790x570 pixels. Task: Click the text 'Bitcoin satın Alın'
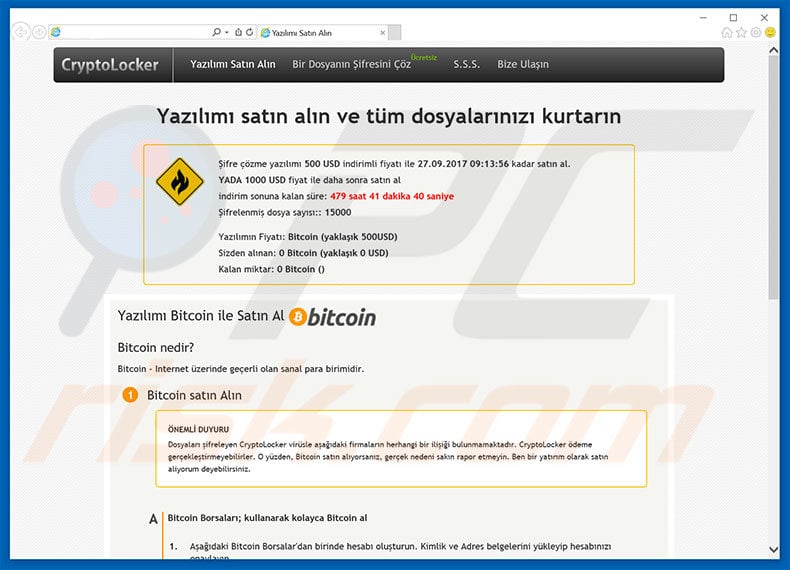[x=194, y=395]
